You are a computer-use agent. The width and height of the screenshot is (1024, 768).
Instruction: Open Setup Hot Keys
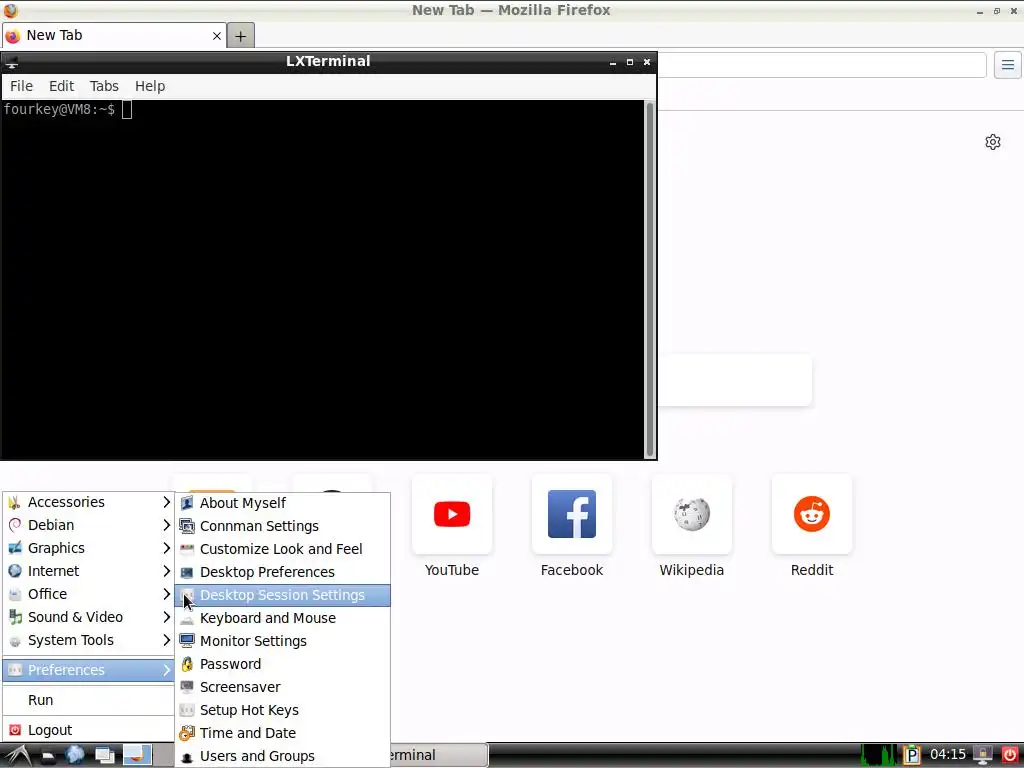[283, 710]
